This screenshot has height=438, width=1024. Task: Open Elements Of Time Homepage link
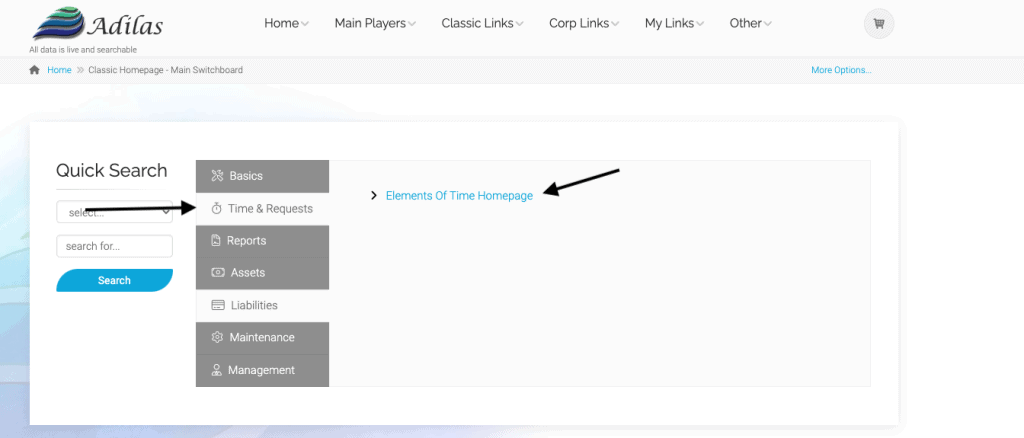(459, 195)
